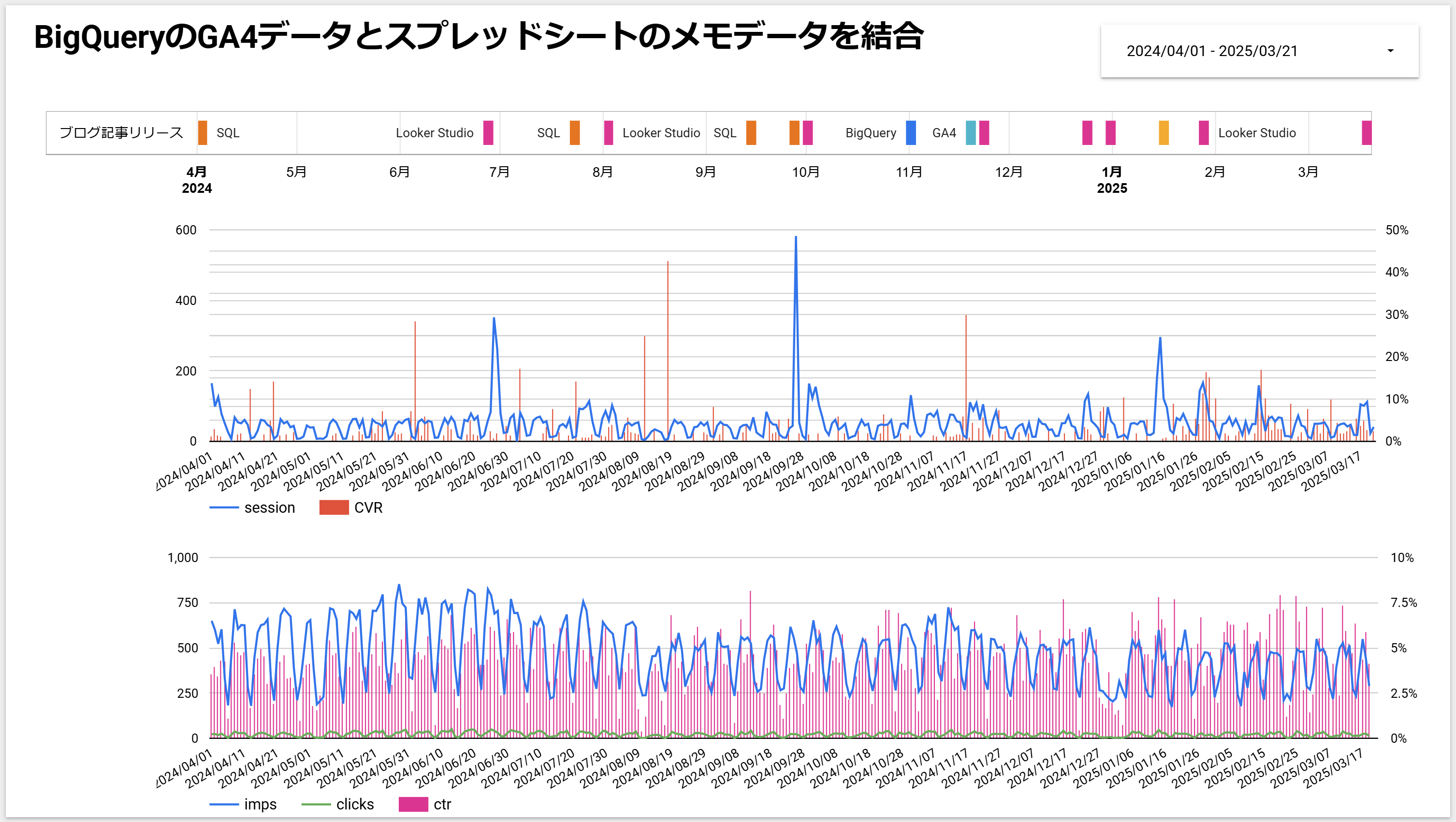Click the 4月 2024 timeline axis label
Image resolution: width=1456 pixels, height=822 pixels.
197,180
